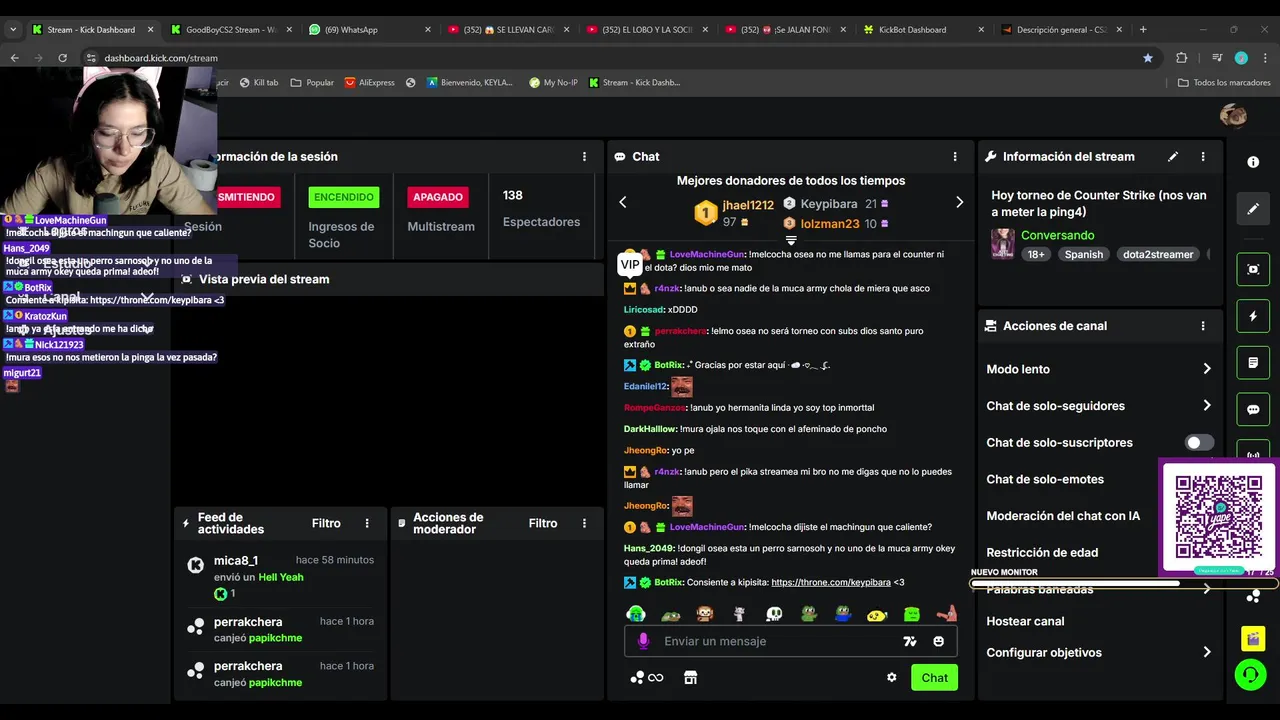The height and width of the screenshot is (720, 1280).
Task: Open browser tab list dropdown arrow
Action: coord(13,30)
